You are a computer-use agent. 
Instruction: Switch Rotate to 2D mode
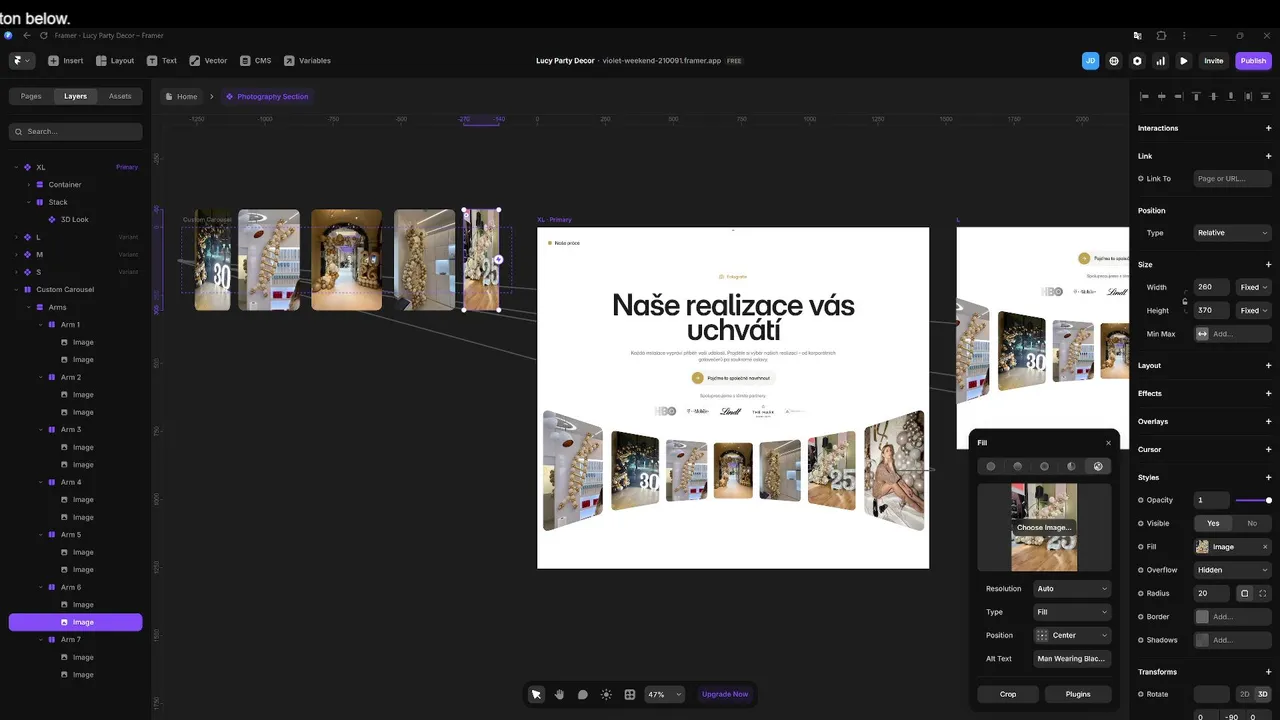coord(1245,694)
